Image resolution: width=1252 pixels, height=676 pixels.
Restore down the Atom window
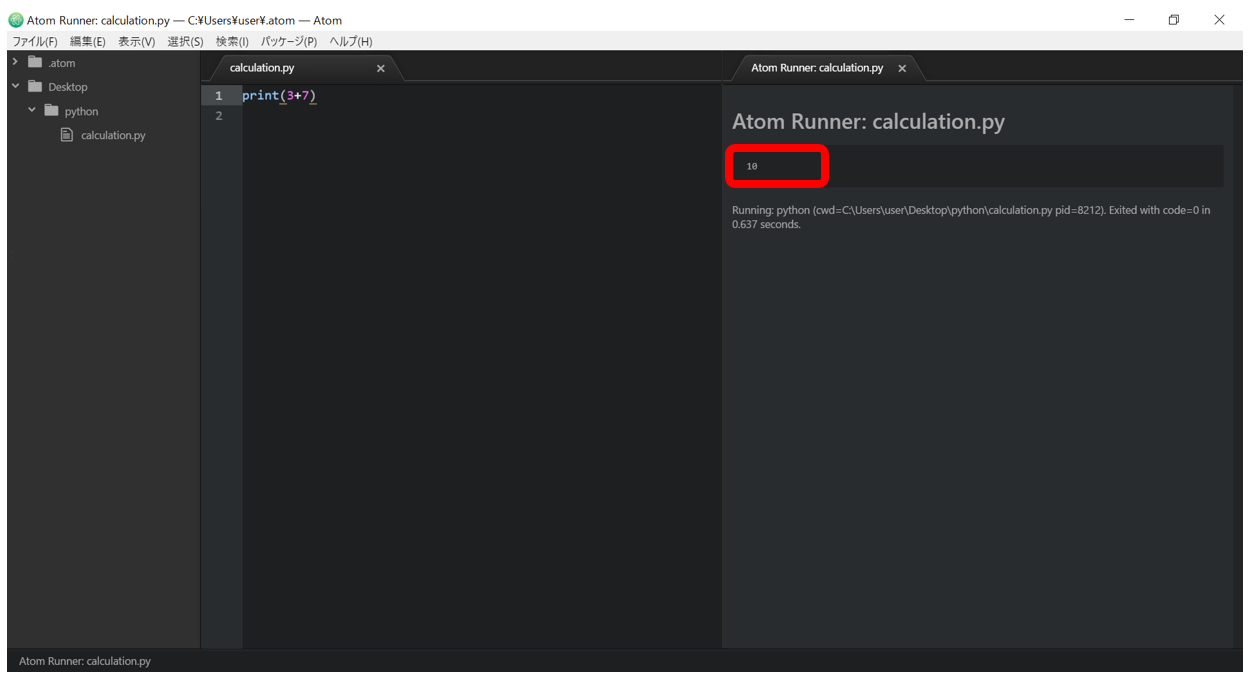click(x=1174, y=20)
